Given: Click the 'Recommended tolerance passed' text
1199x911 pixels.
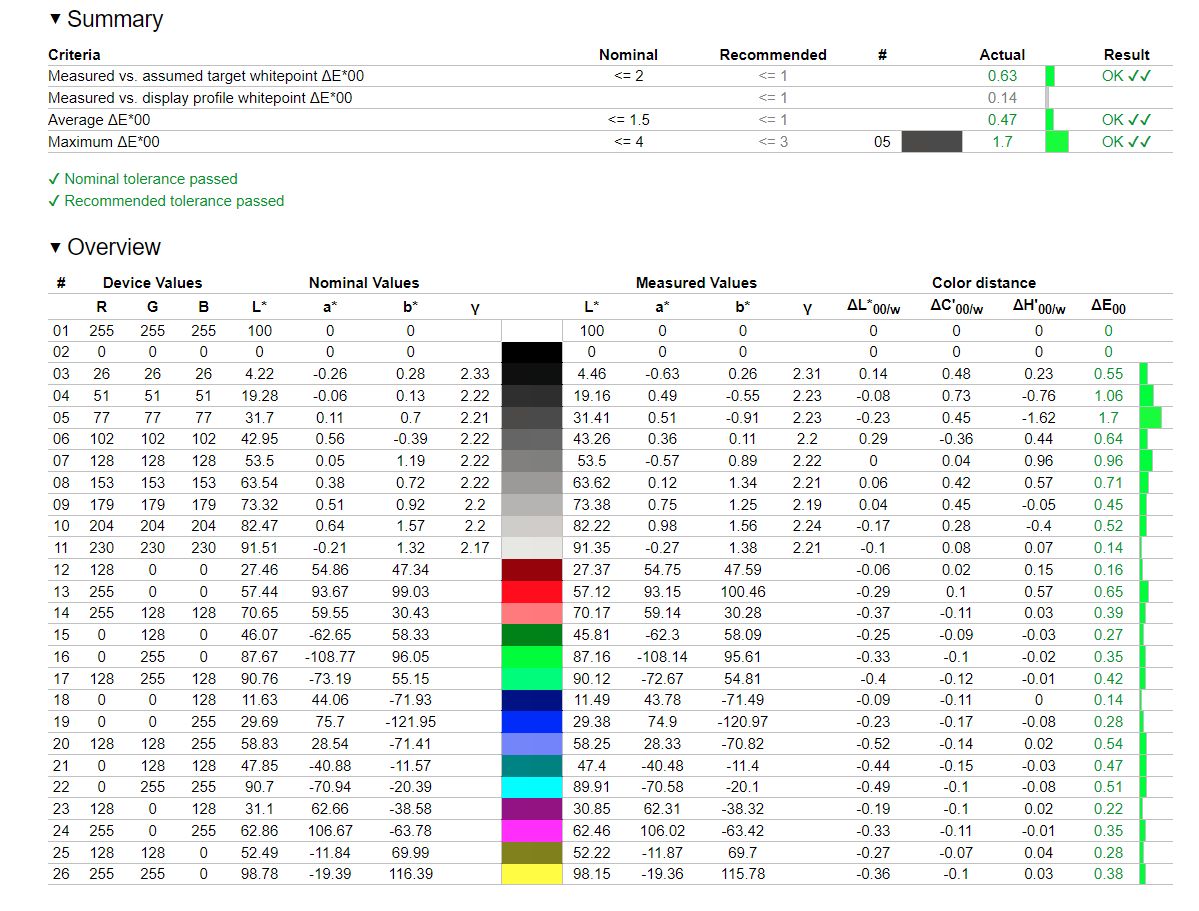Looking at the screenshot, I should [174, 201].
